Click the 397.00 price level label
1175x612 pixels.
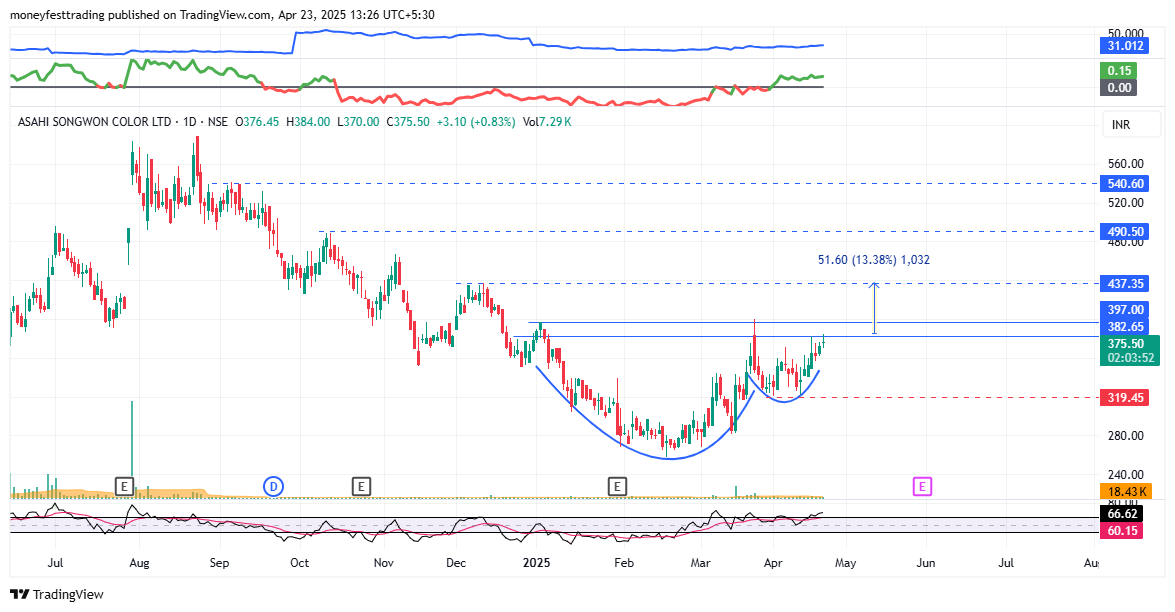[1125, 309]
